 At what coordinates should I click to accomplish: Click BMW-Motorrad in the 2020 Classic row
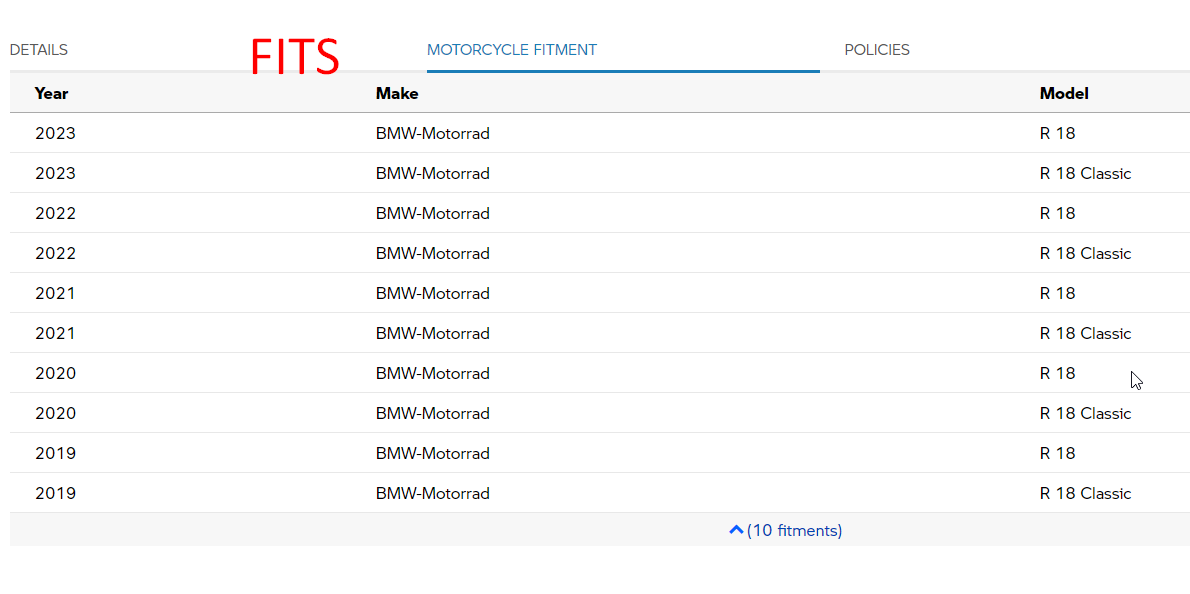pos(432,413)
